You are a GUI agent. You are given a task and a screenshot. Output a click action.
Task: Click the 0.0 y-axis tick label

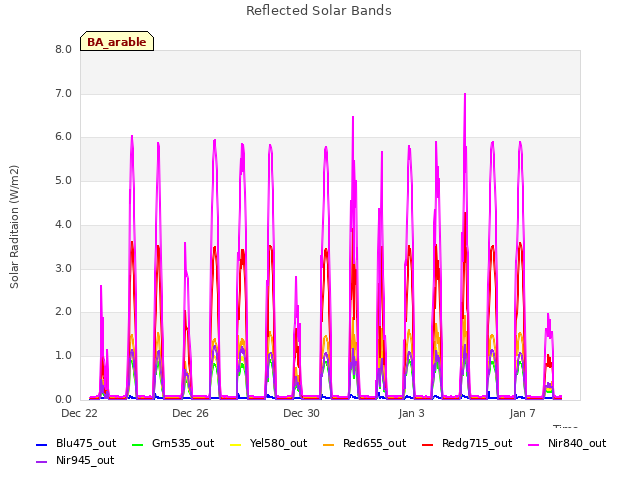click(x=63, y=399)
